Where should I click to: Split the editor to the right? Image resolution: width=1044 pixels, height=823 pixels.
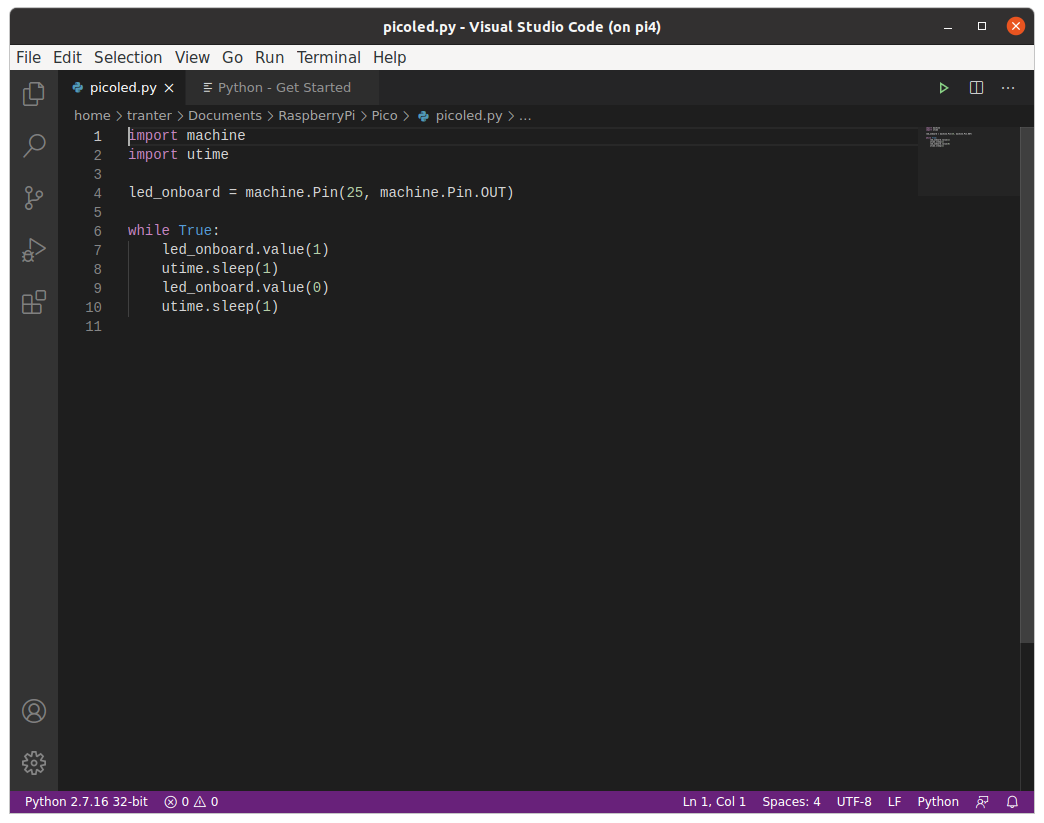(x=976, y=88)
